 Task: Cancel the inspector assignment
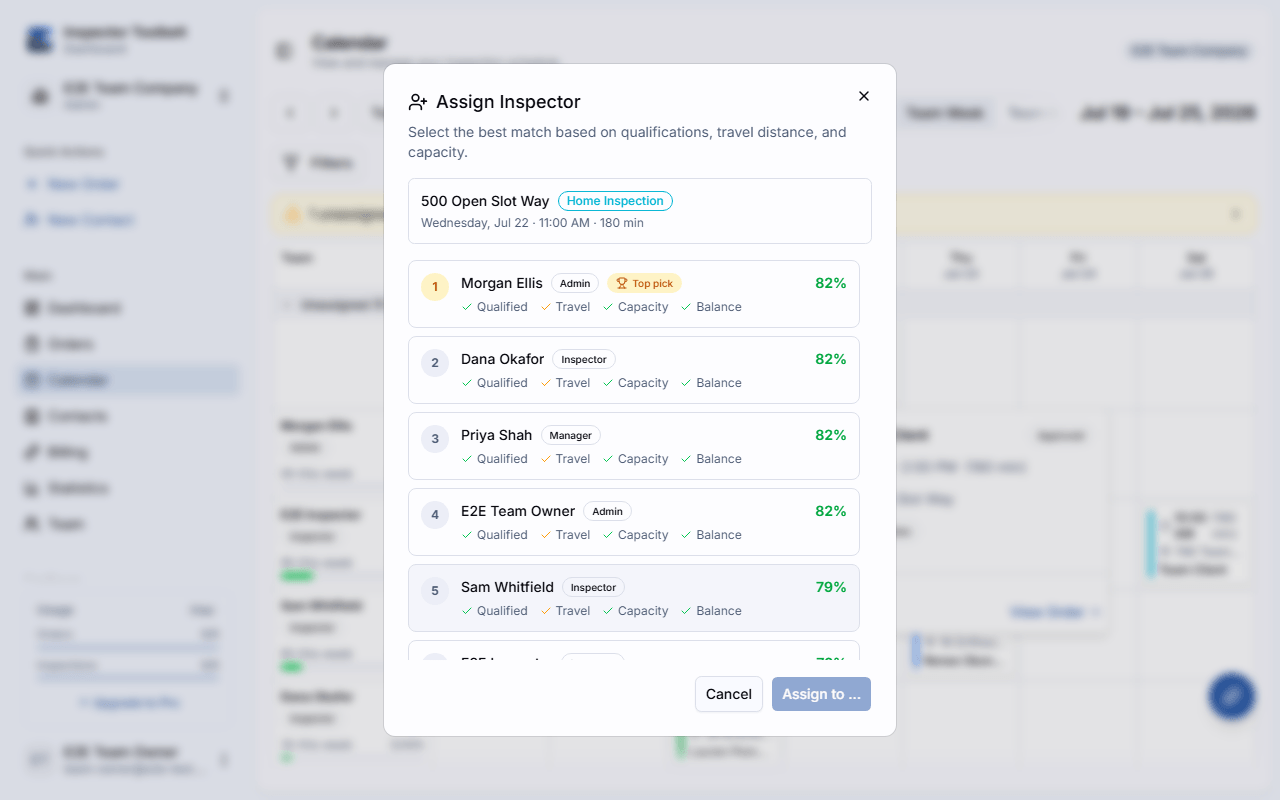(729, 694)
